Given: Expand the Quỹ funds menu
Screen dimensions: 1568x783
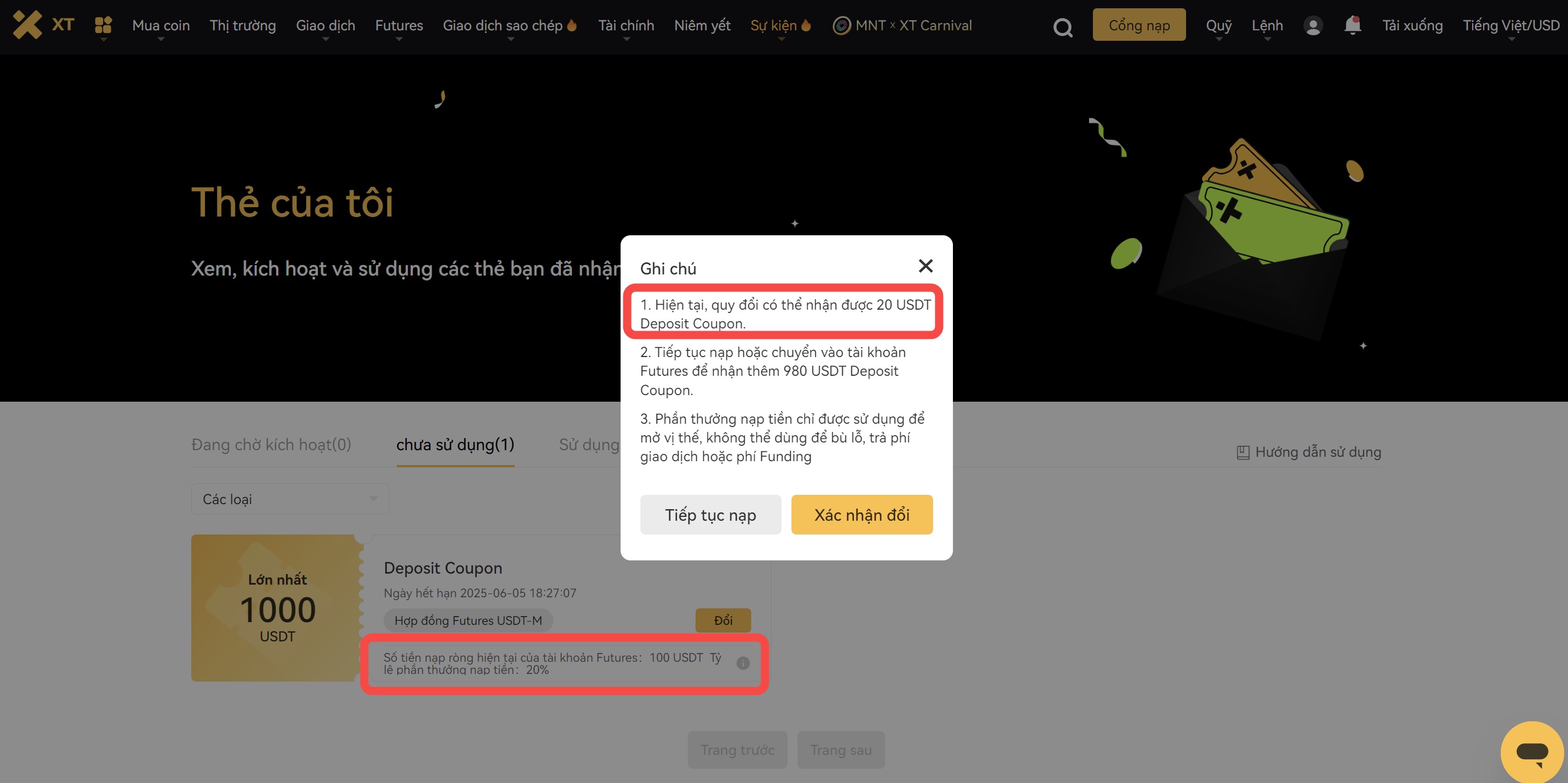Looking at the screenshot, I should (1218, 25).
